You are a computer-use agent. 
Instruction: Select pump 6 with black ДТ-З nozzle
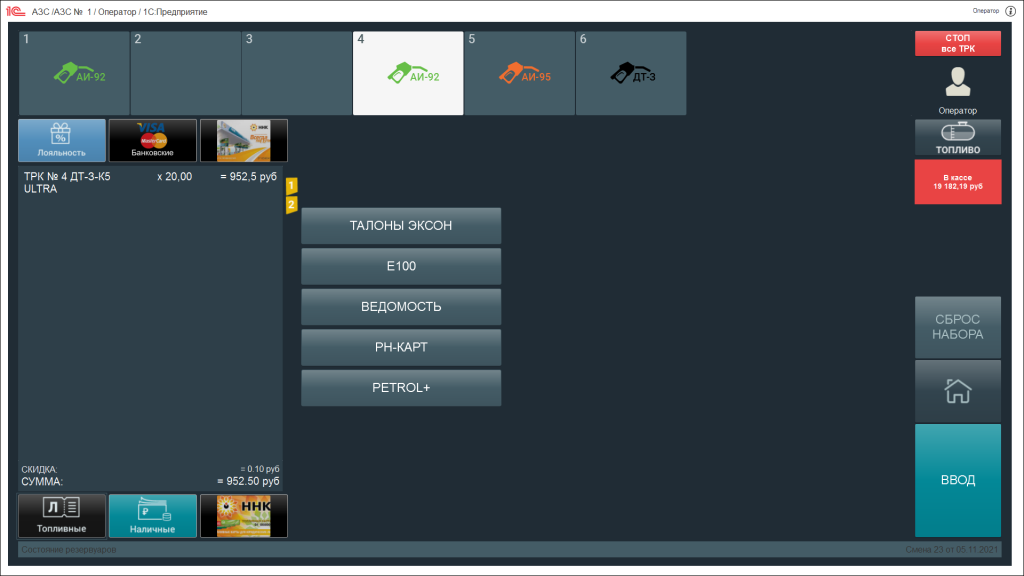[x=630, y=74]
